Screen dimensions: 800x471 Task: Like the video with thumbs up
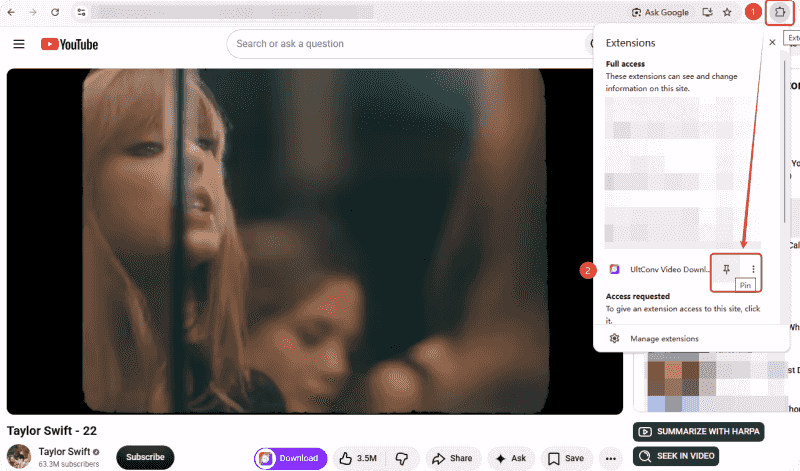(x=359, y=458)
